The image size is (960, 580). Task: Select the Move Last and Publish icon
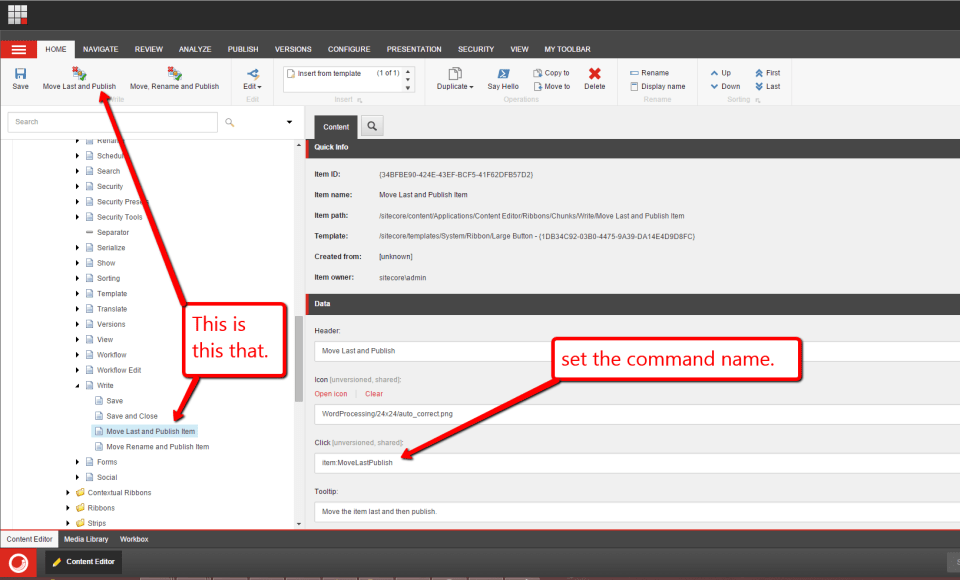[x=78, y=73]
